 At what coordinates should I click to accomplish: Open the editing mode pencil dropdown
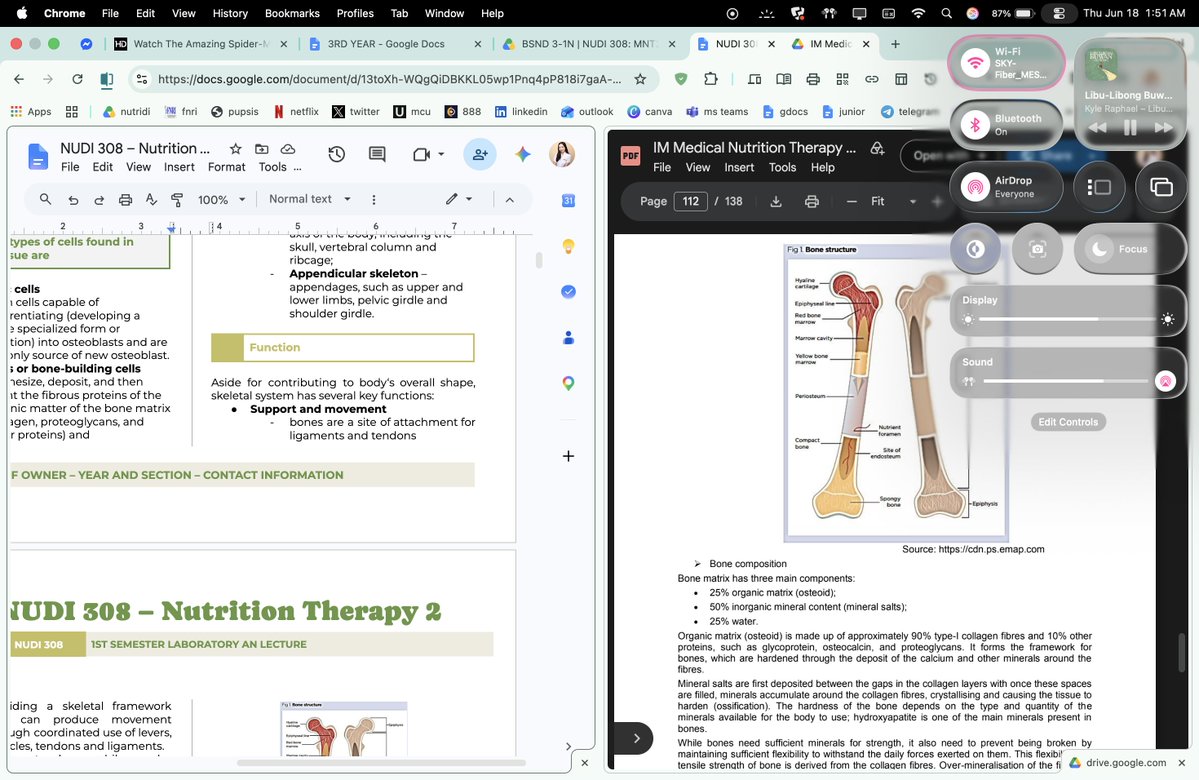tap(459, 199)
